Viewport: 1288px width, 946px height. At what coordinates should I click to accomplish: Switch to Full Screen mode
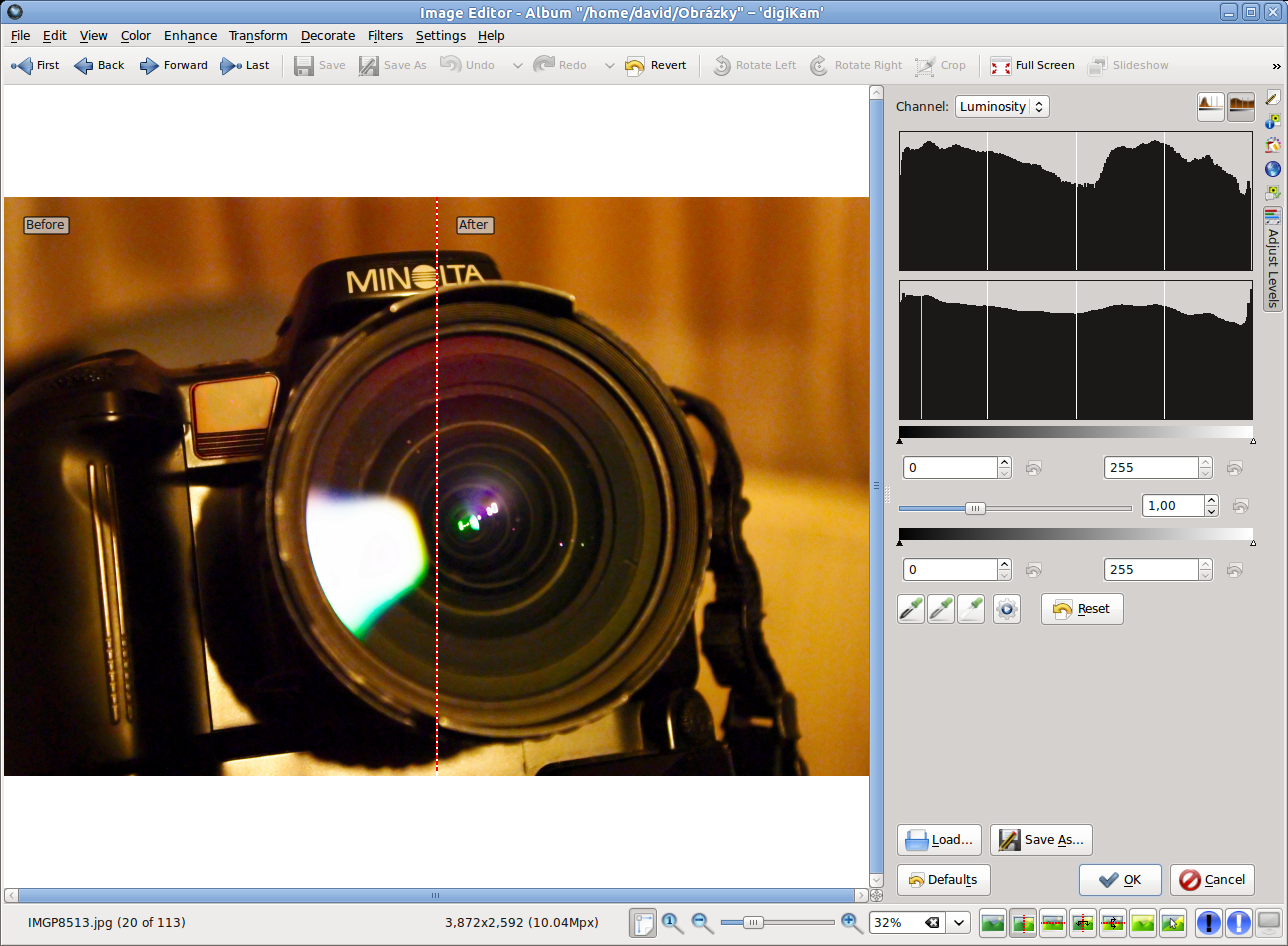(x=1032, y=65)
